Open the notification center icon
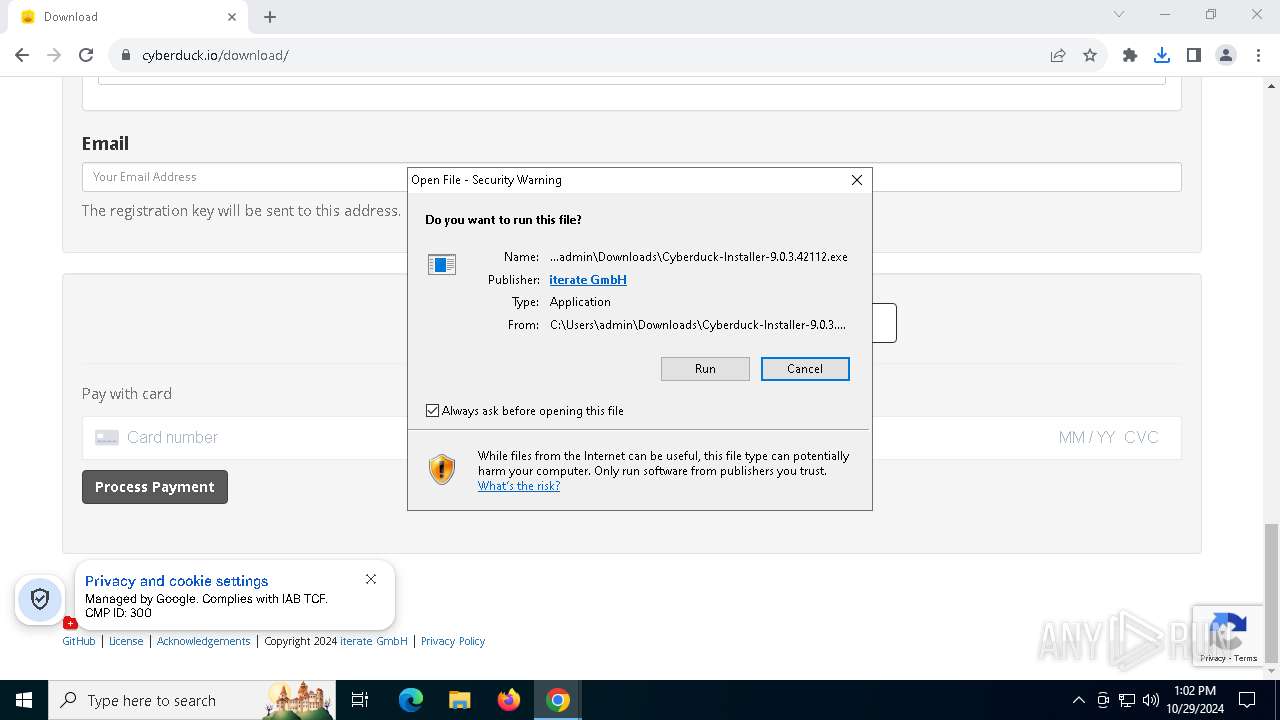The height and width of the screenshot is (720, 1280). click(x=1247, y=700)
